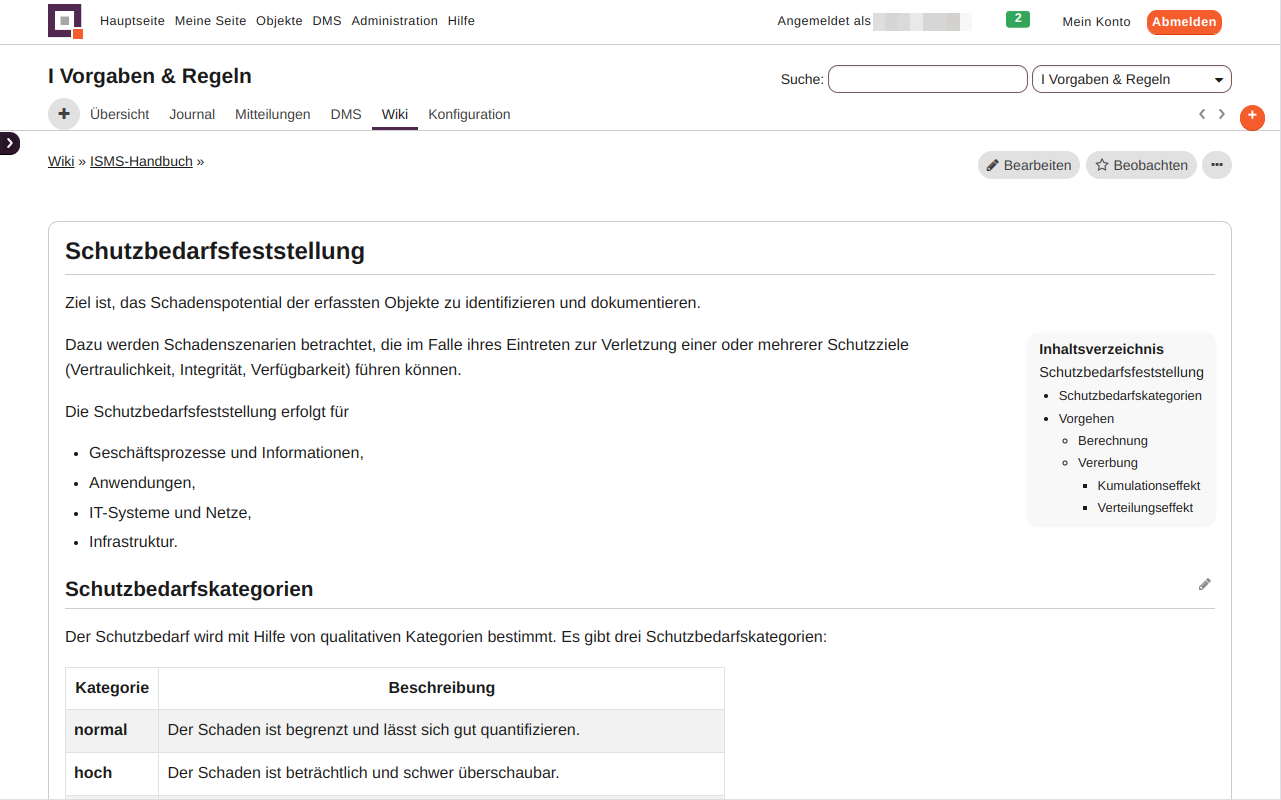The width and height of the screenshot is (1281, 800).
Task: Open the ISMS-Handbuch breadcrumb link
Action: pyautogui.click(x=140, y=160)
